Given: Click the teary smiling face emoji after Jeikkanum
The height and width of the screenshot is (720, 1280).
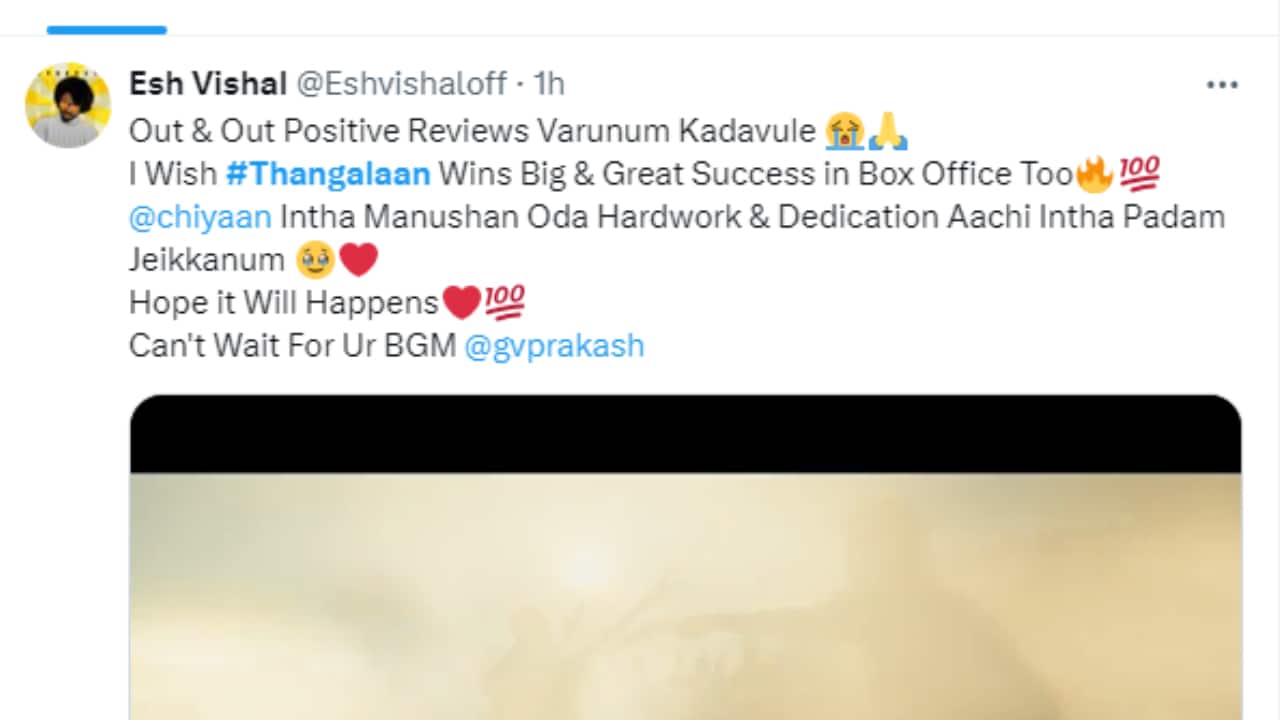Looking at the screenshot, I should (x=314, y=260).
